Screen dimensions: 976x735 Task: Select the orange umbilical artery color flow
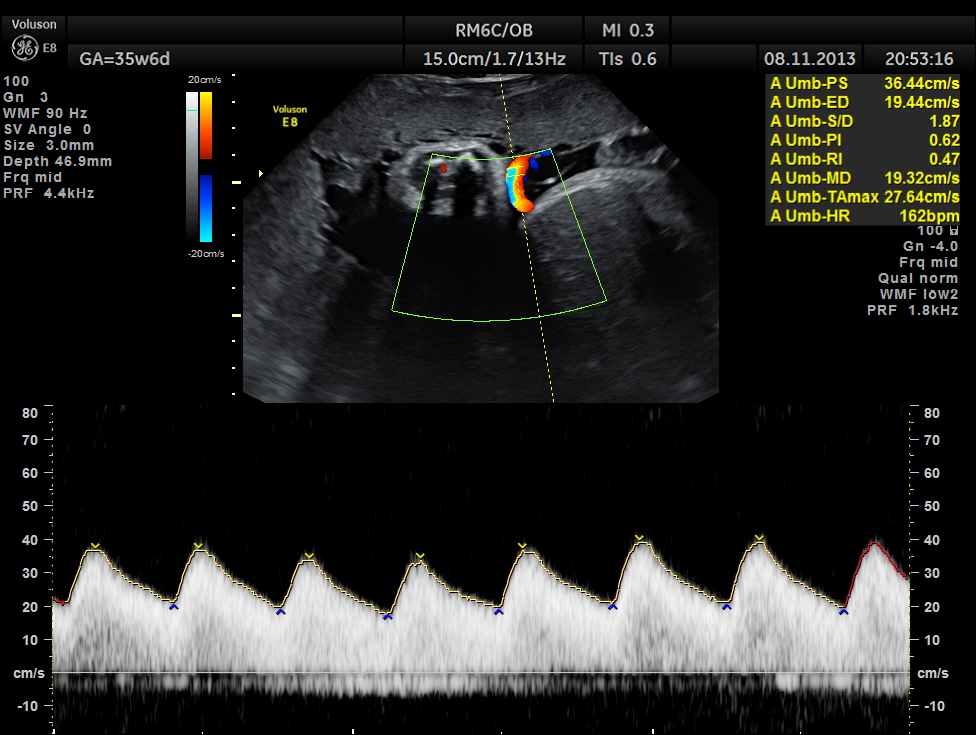[x=521, y=182]
